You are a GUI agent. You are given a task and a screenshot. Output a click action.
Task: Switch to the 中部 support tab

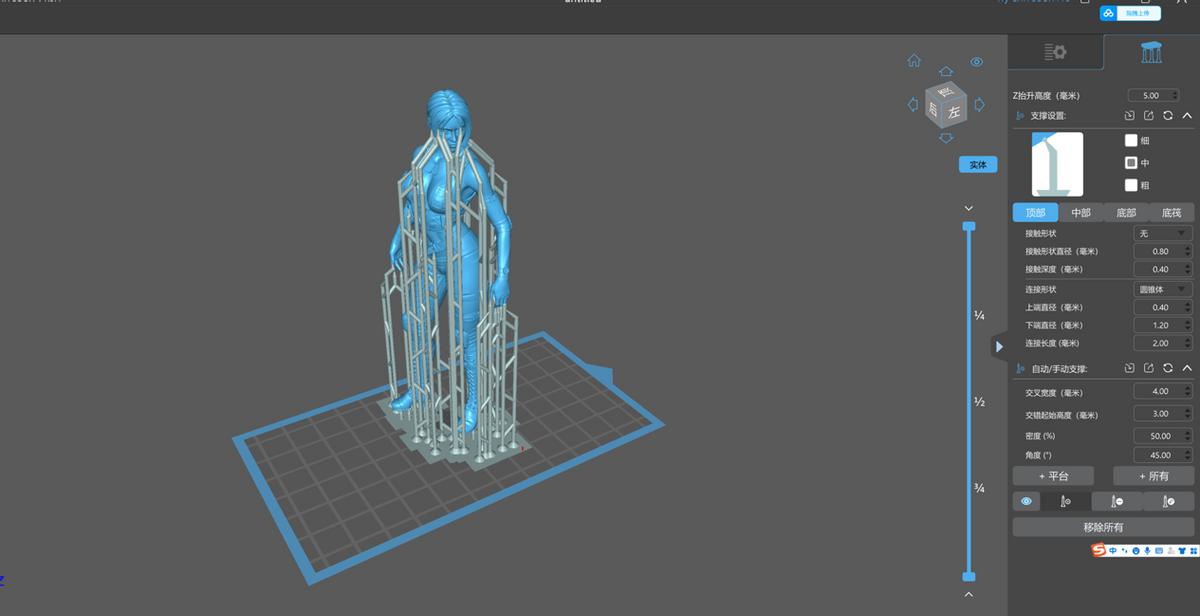pos(1081,212)
